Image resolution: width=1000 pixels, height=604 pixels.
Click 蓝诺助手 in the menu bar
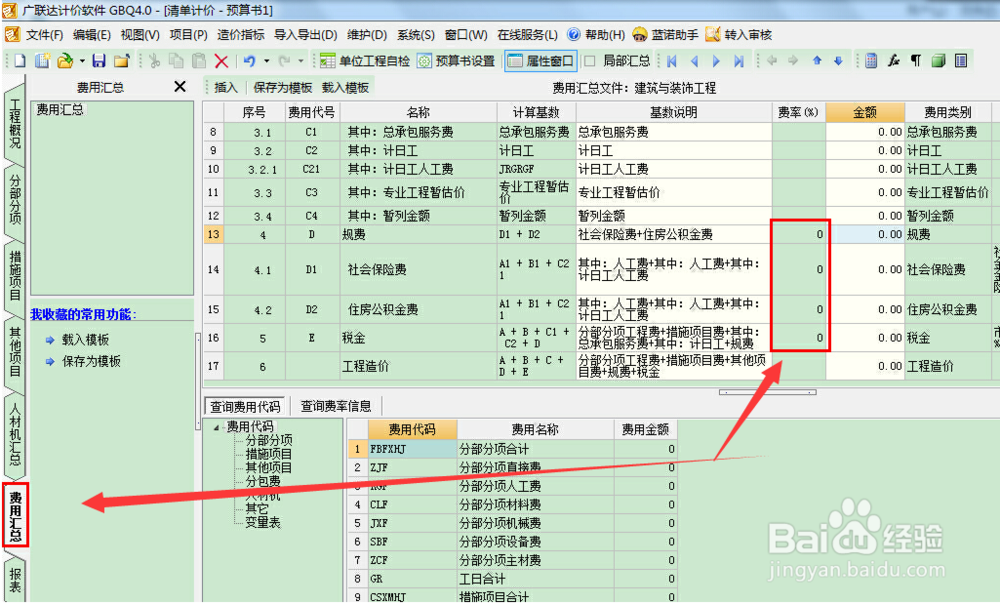coord(666,34)
